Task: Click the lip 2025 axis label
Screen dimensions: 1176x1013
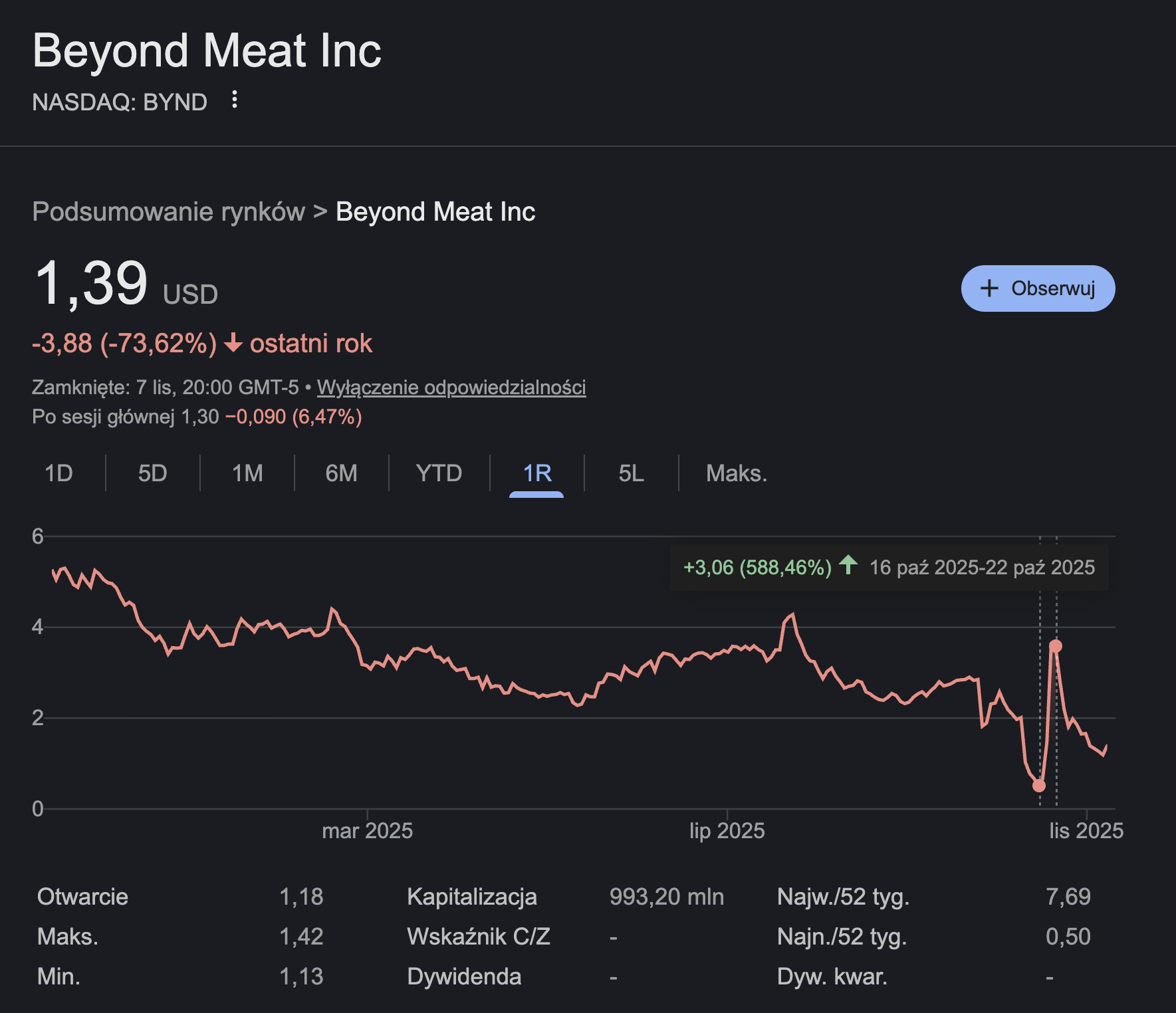Action: click(x=727, y=831)
